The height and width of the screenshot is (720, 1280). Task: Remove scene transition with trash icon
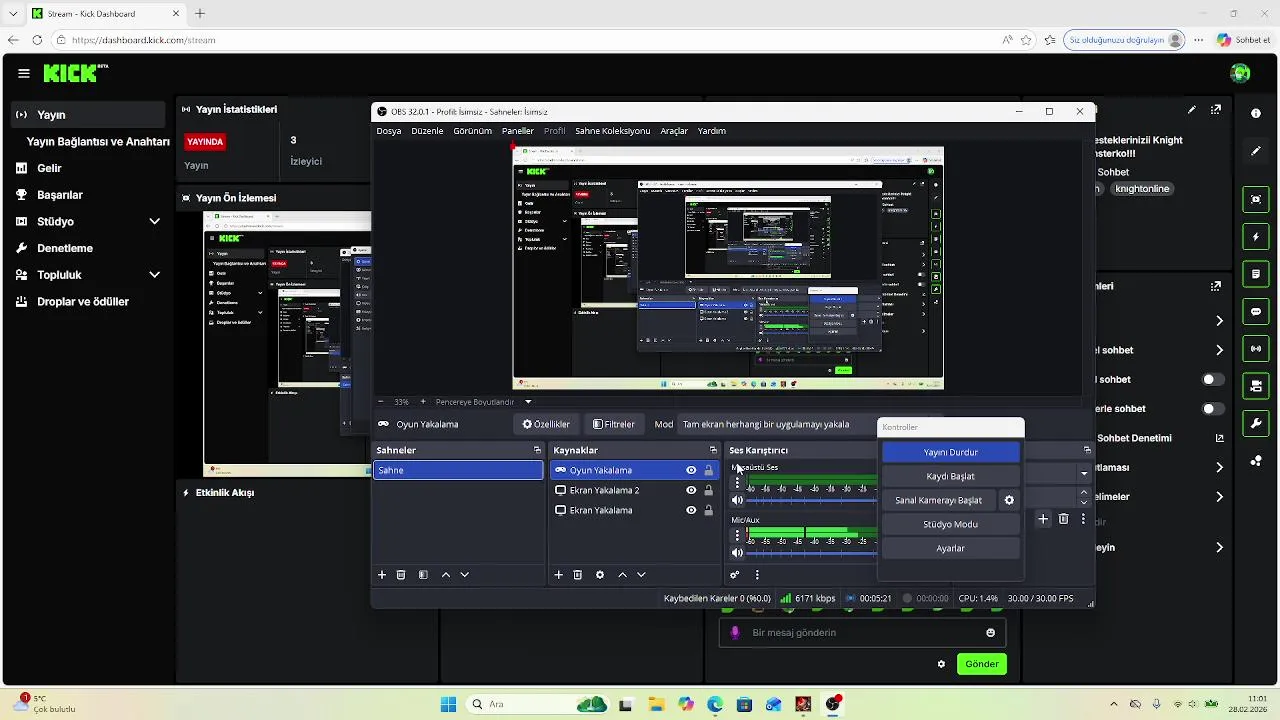click(1063, 519)
